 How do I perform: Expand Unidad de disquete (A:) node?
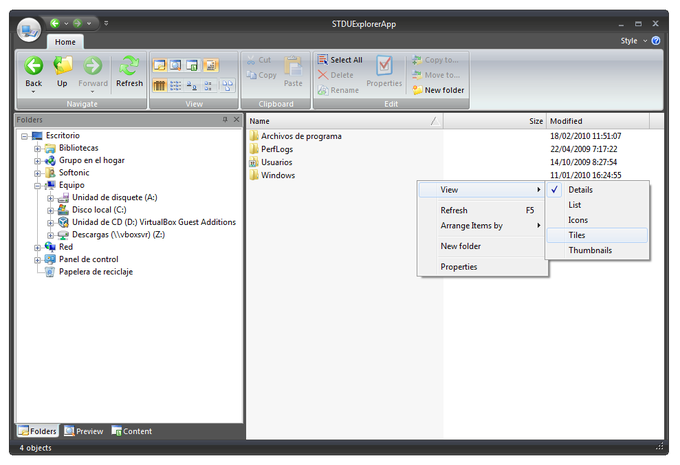point(51,198)
